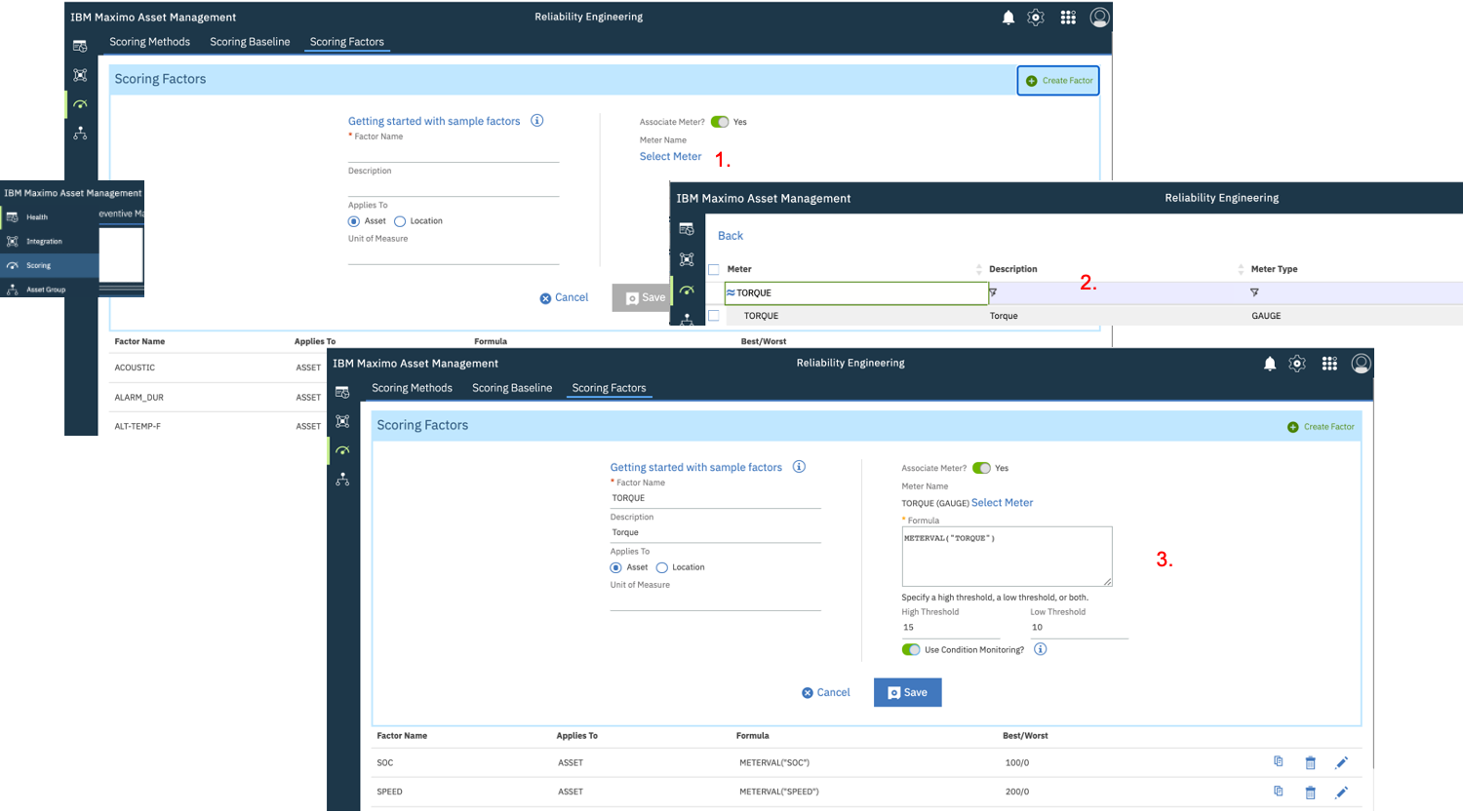This screenshot has height=812, width=1463.
Task: Click Cancel in blank factor form
Action: 564,298
